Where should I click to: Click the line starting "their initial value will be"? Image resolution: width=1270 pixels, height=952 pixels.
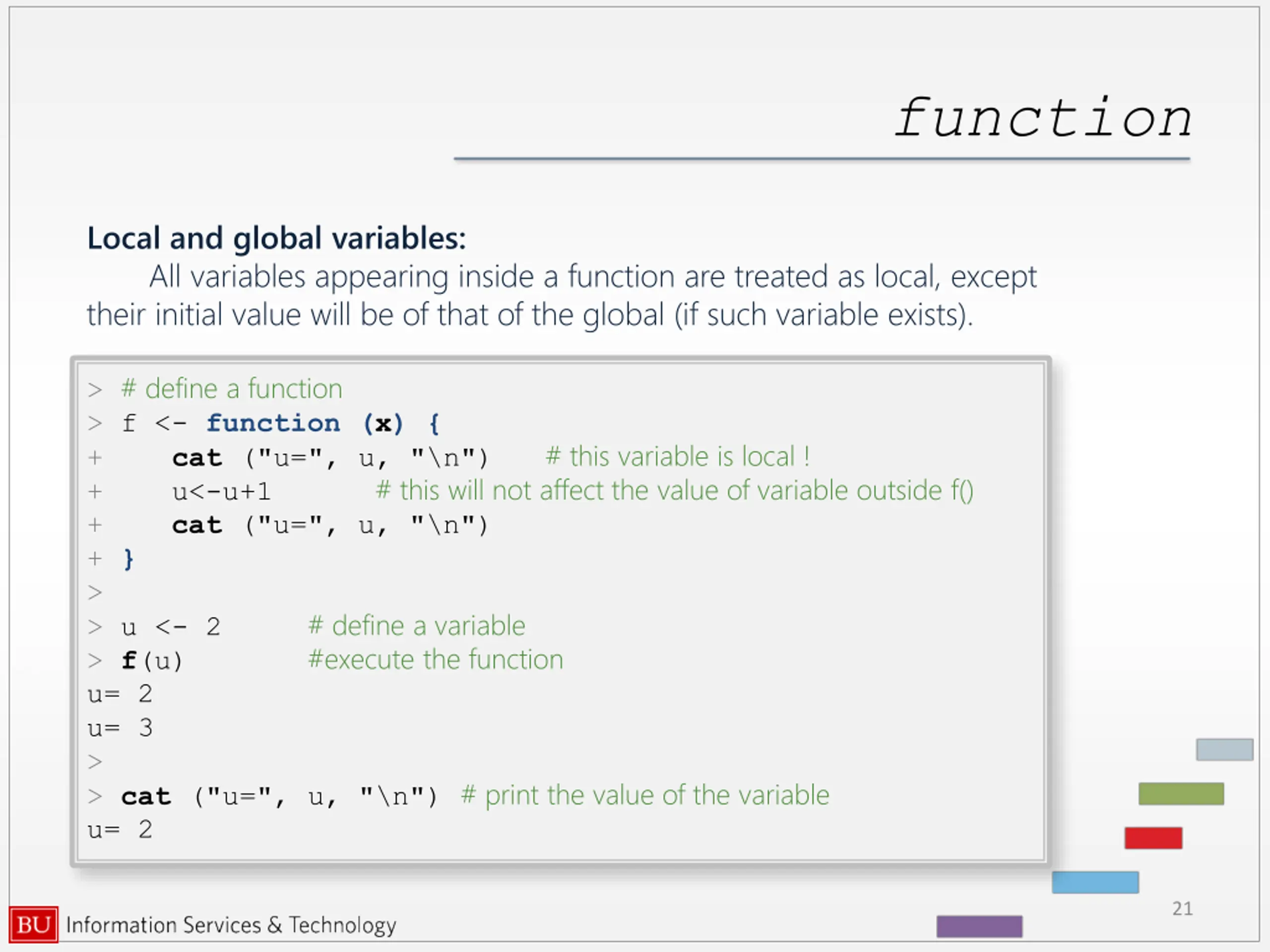(530, 315)
